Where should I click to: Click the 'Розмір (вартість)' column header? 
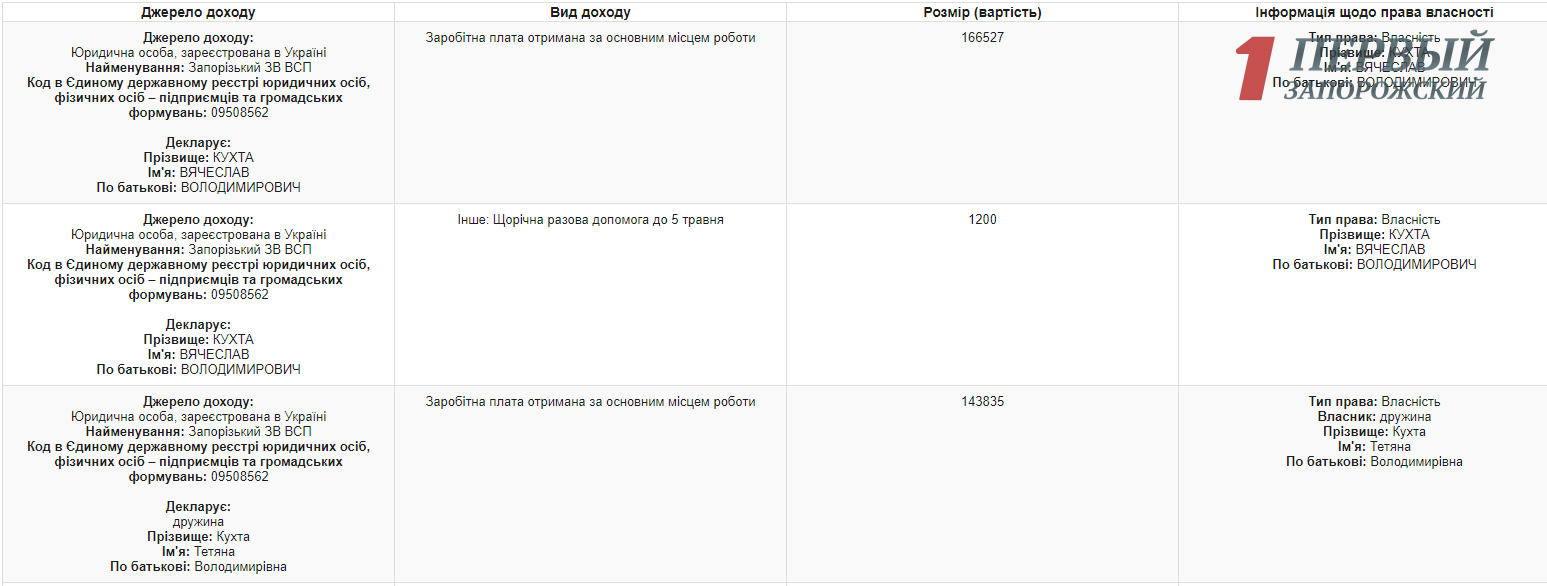pyautogui.click(x=982, y=12)
